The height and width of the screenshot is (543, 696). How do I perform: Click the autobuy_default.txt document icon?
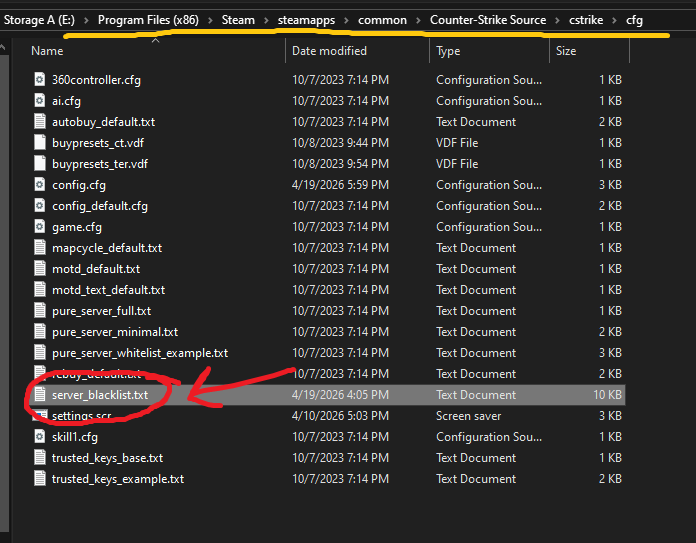40,121
